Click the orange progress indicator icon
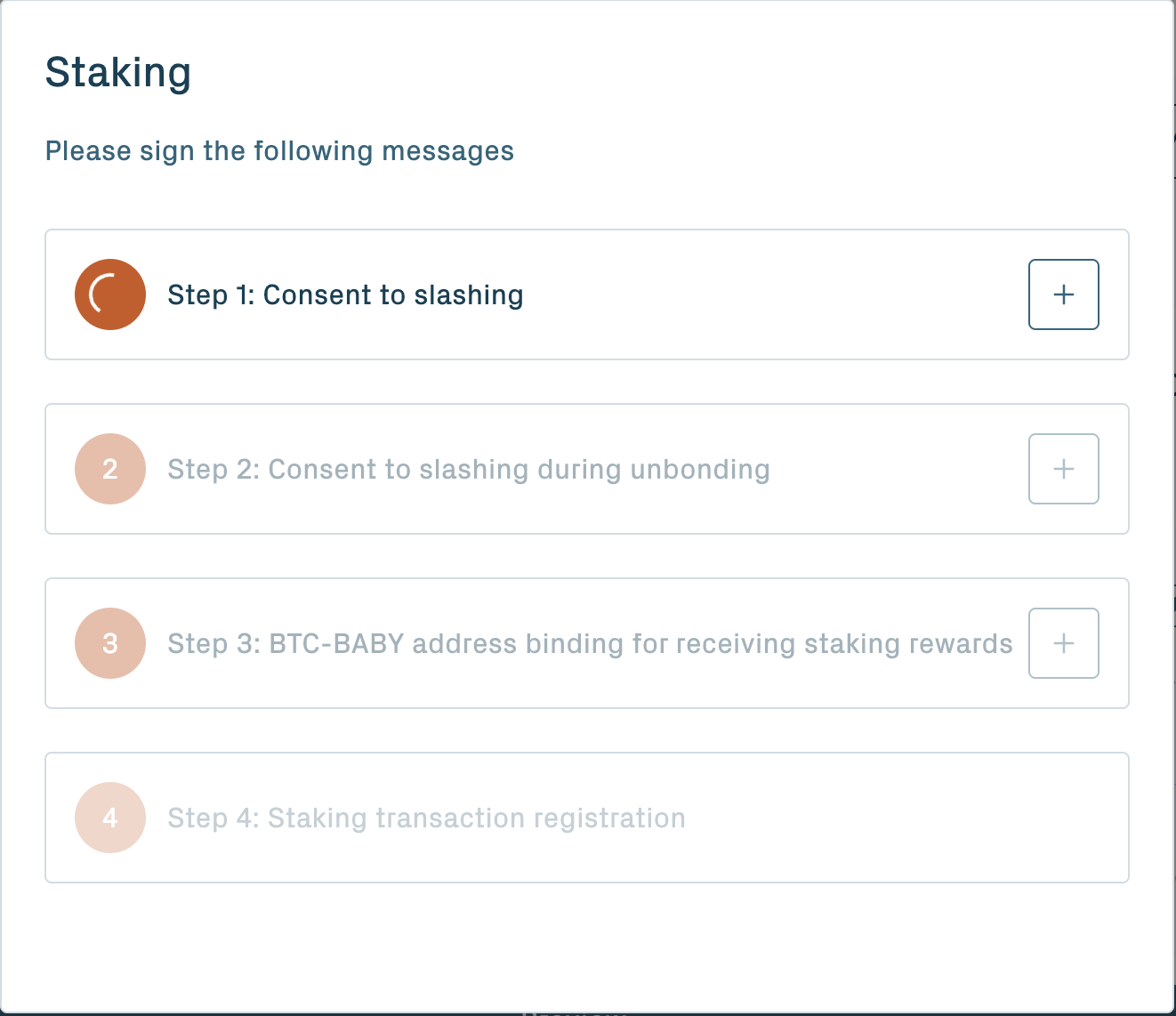 click(109, 294)
